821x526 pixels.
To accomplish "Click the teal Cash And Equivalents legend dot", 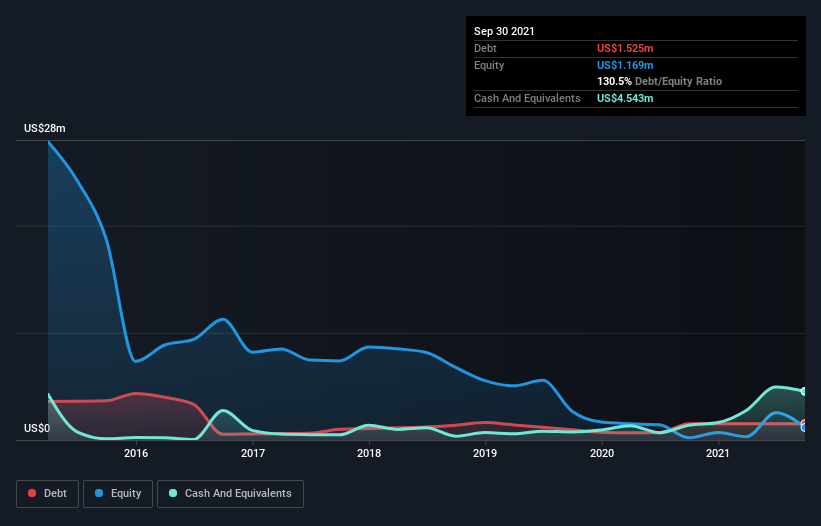I will [x=173, y=493].
